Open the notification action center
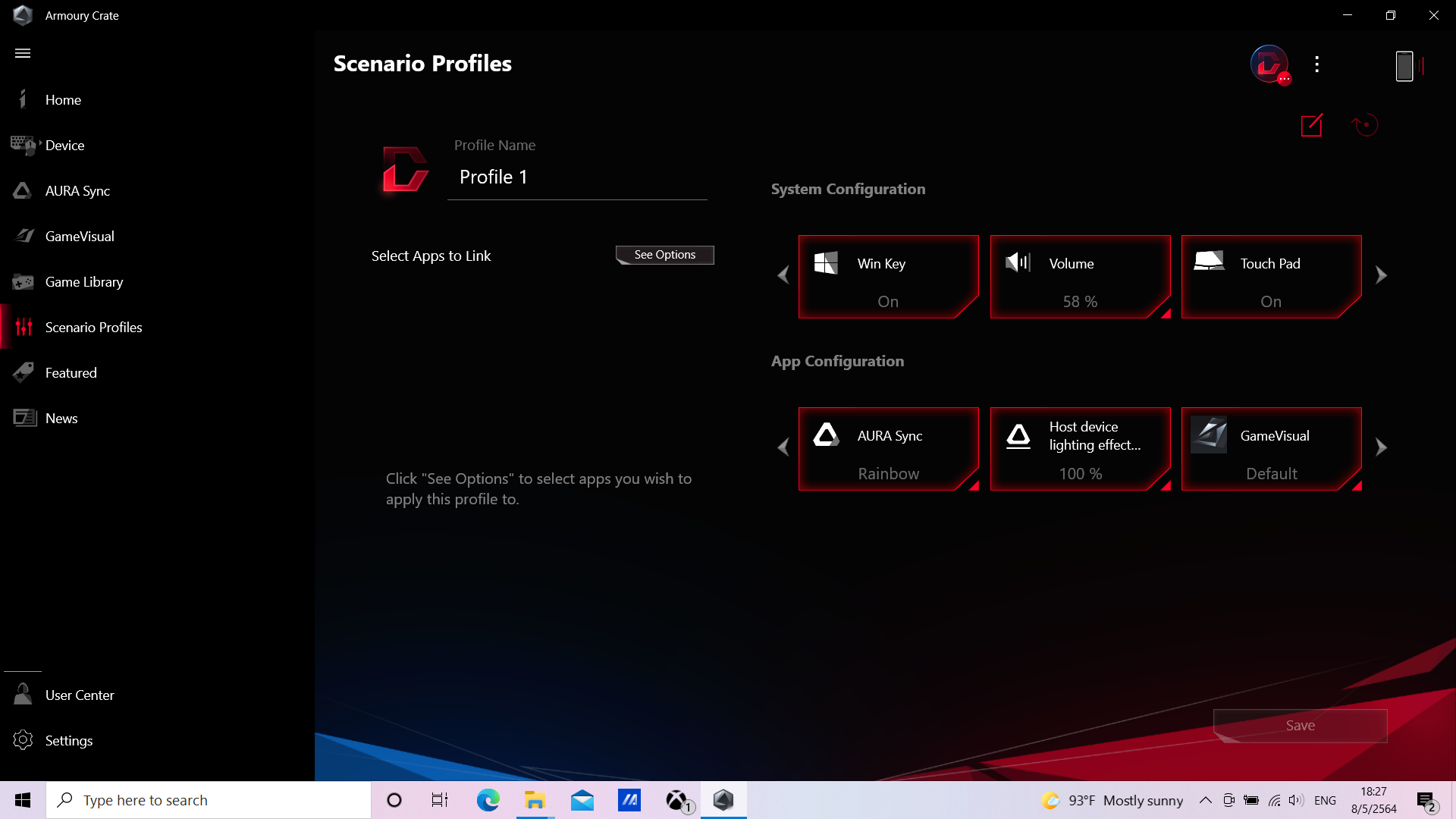This screenshot has width=1456, height=819. pyautogui.click(x=1427, y=801)
